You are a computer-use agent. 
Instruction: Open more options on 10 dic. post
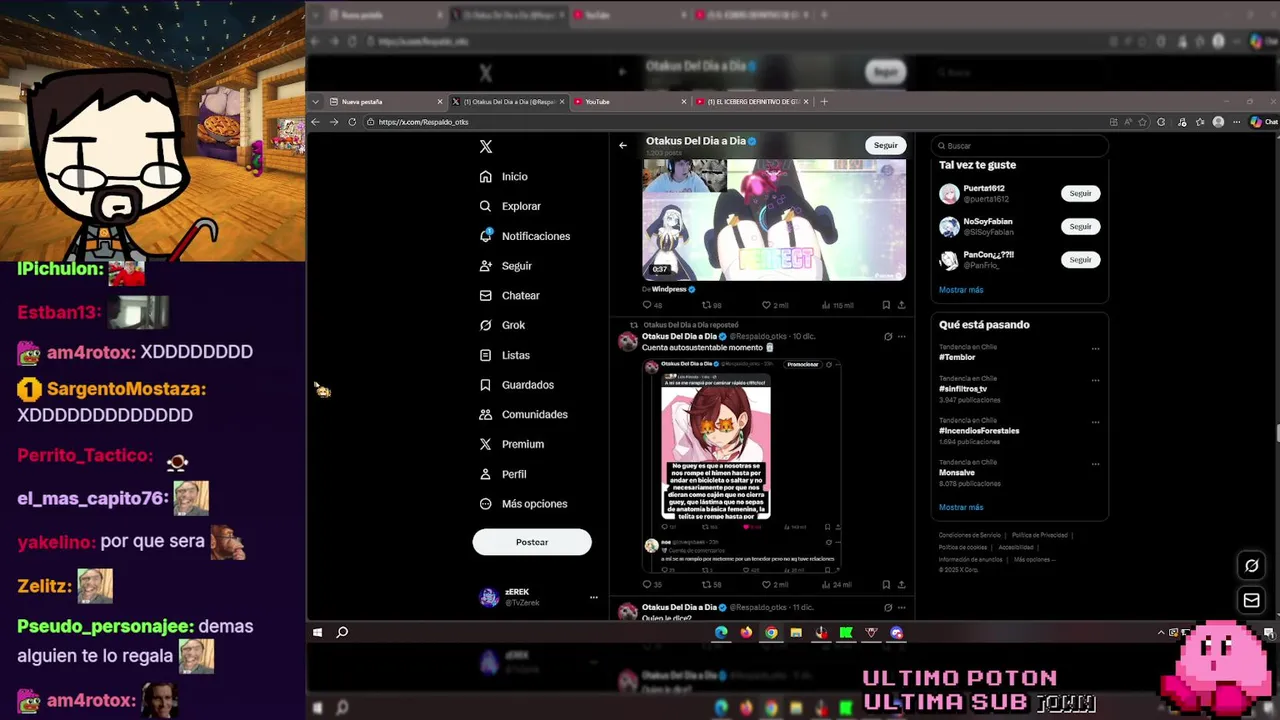(902, 337)
